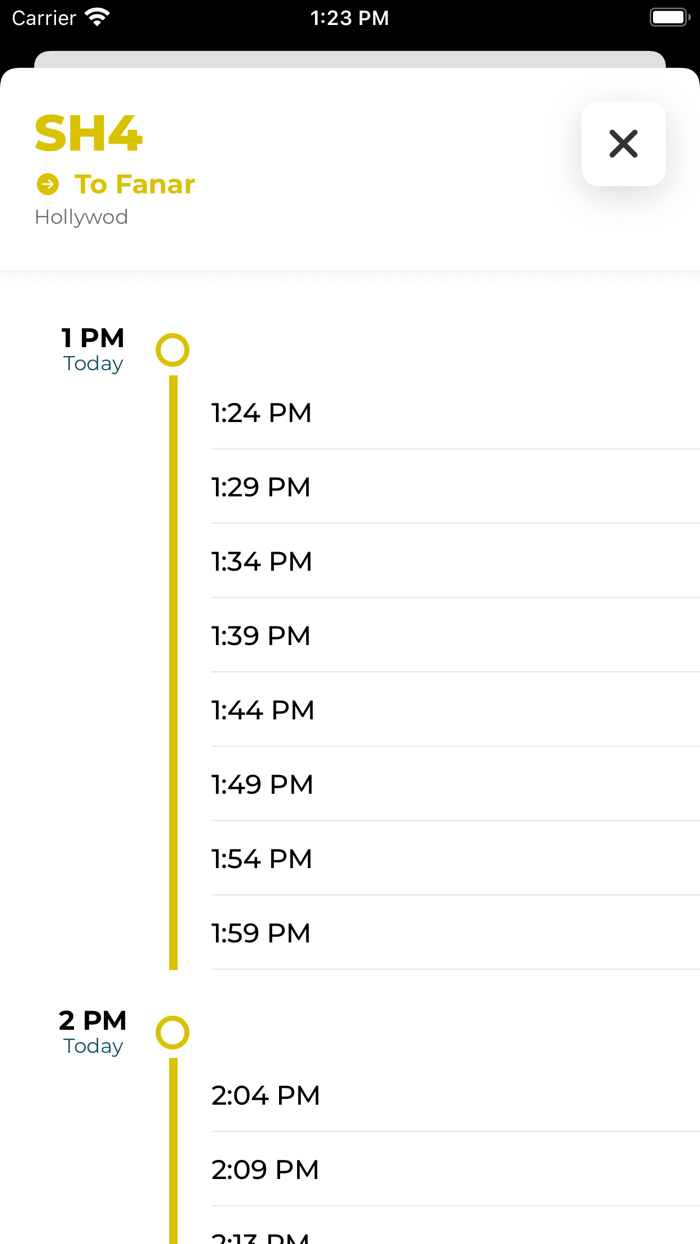700x1244 pixels.
Task: Choose the 1:34 PM departure time
Action: [262, 561]
